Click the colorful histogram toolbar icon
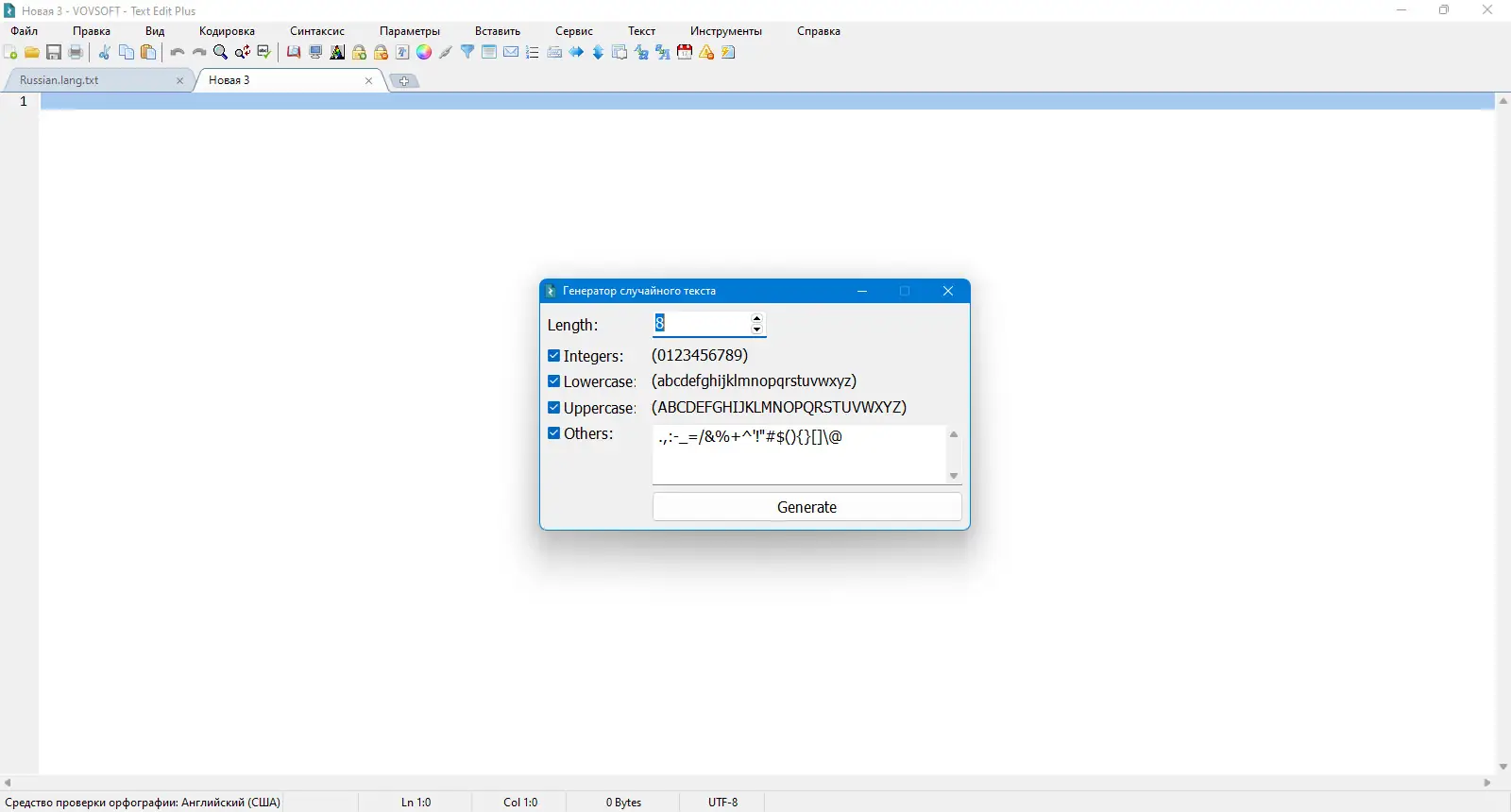 337,52
